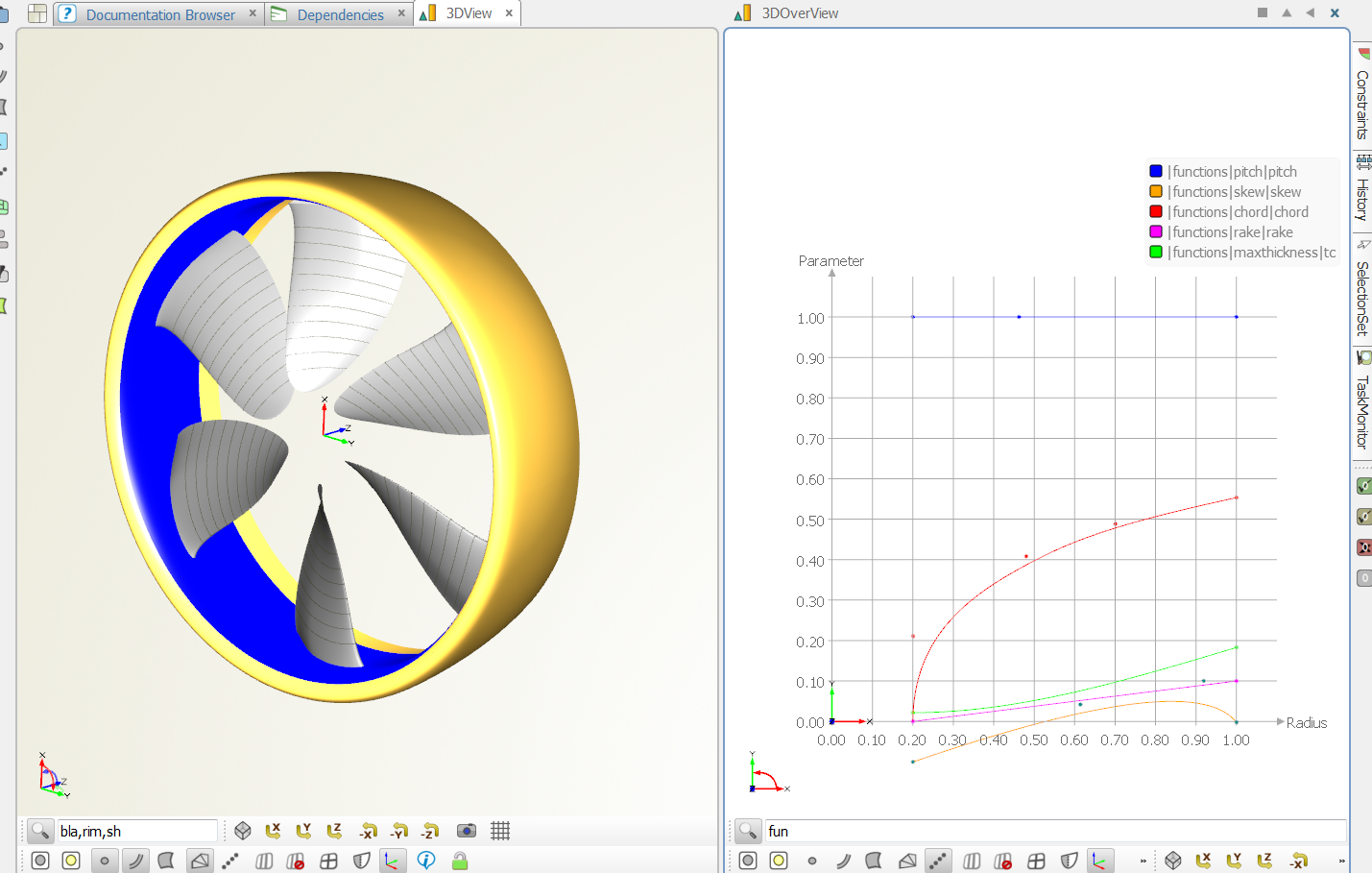Image resolution: width=1372 pixels, height=873 pixels.
Task: Toggle coordinate axes display in 3DView
Action: pyautogui.click(x=392, y=861)
